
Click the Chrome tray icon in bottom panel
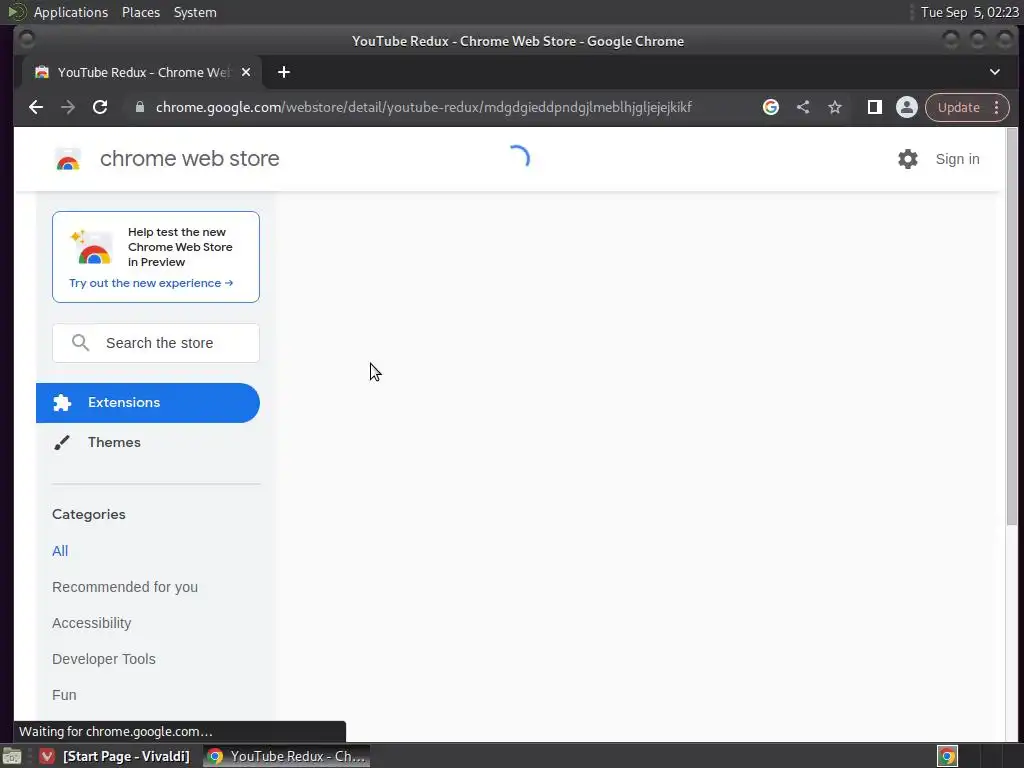(x=947, y=756)
